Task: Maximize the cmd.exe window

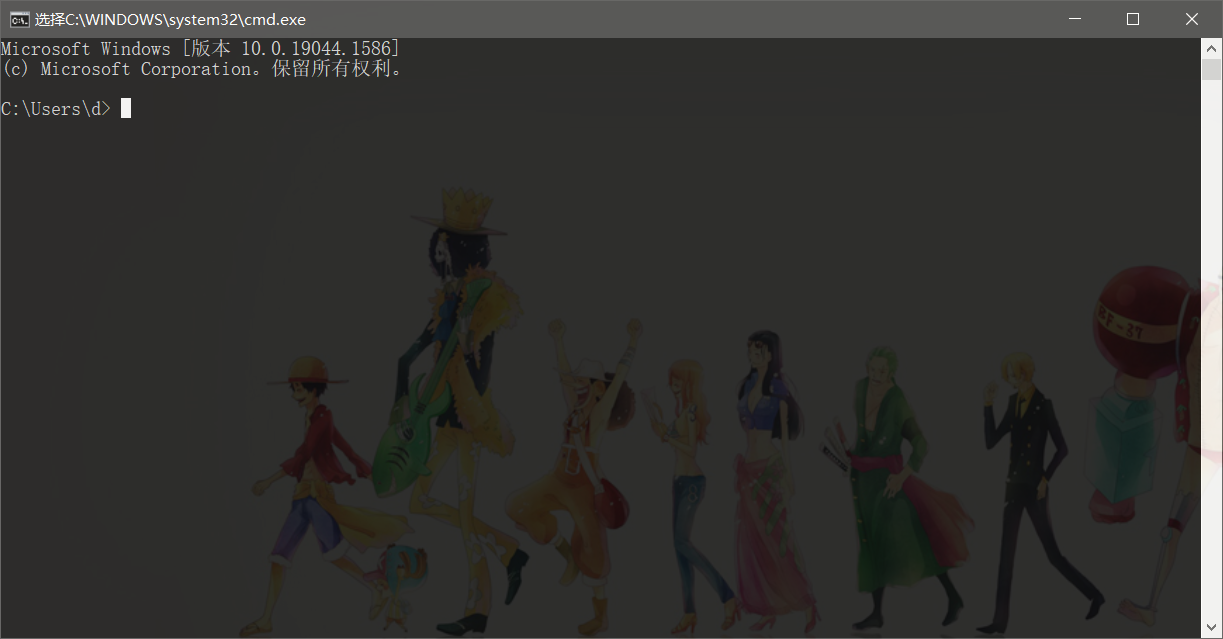Action: coord(1133,19)
